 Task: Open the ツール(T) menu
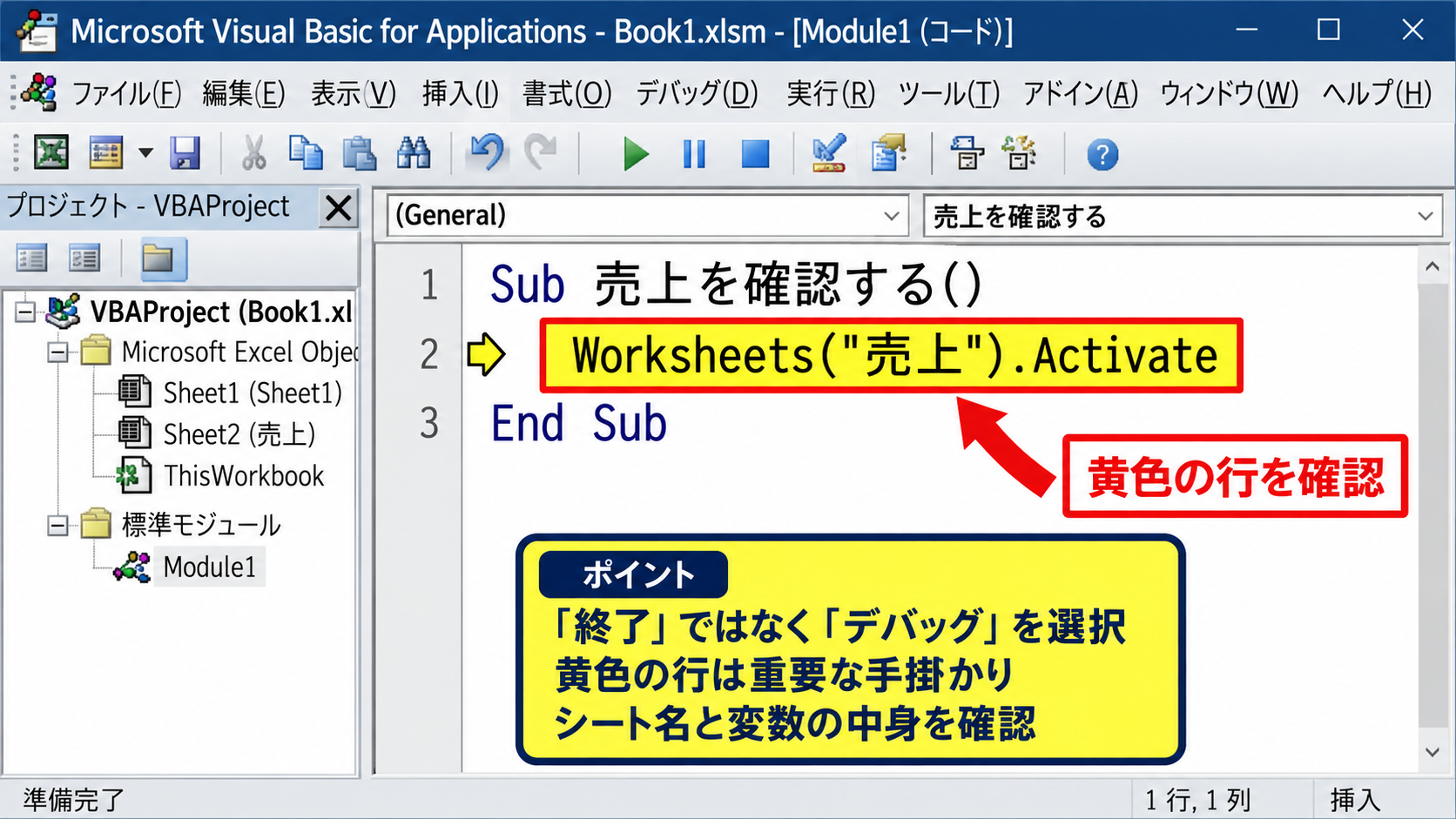(x=949, y=93)
